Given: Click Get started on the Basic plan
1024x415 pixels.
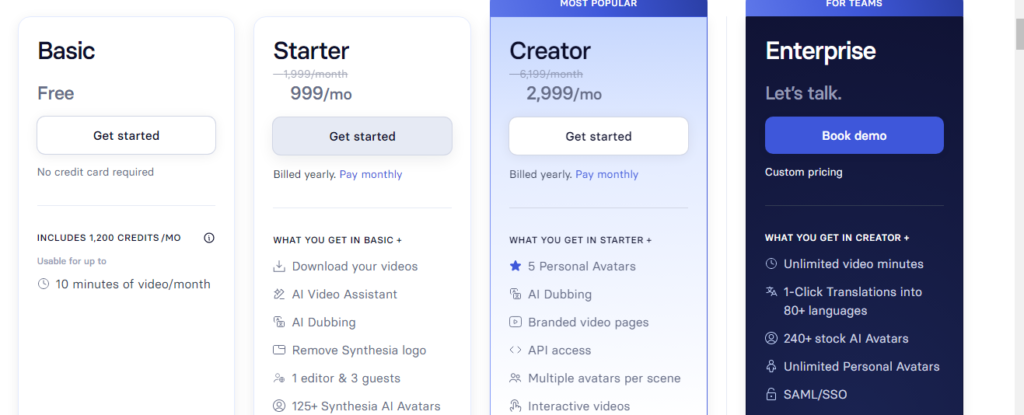Looking at the screenshot, I should click(x=126, y=136).
